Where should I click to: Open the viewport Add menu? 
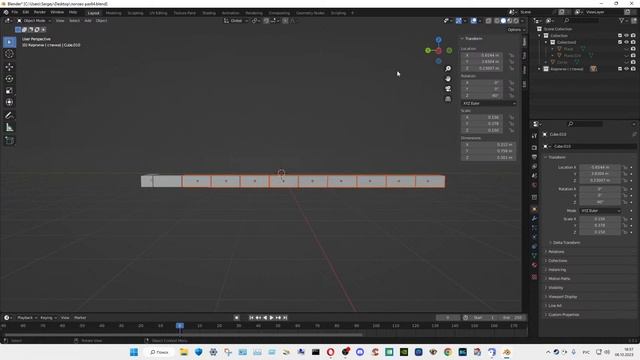(88, 20)
